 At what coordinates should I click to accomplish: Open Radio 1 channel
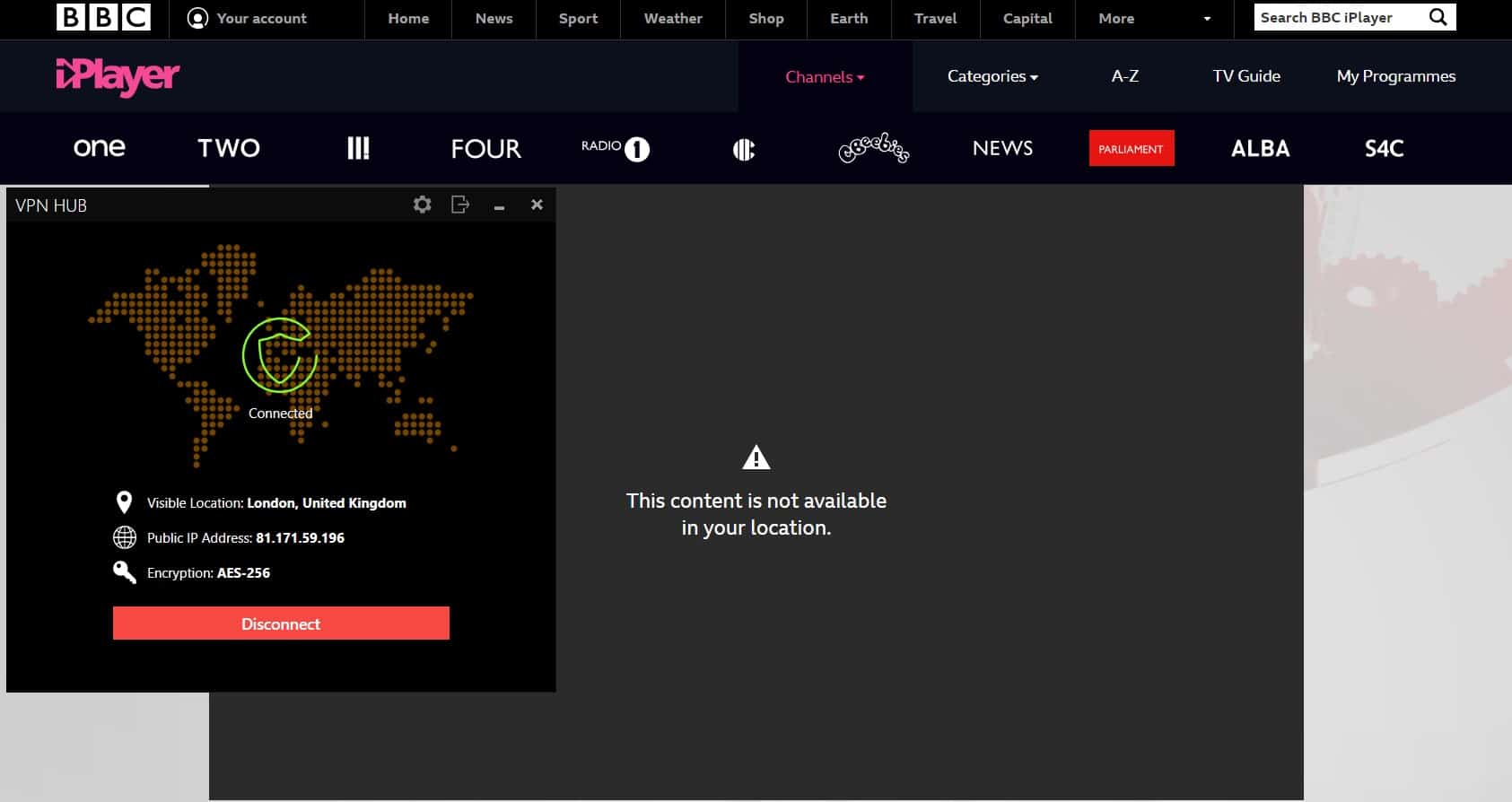click(x=616, y=148)
